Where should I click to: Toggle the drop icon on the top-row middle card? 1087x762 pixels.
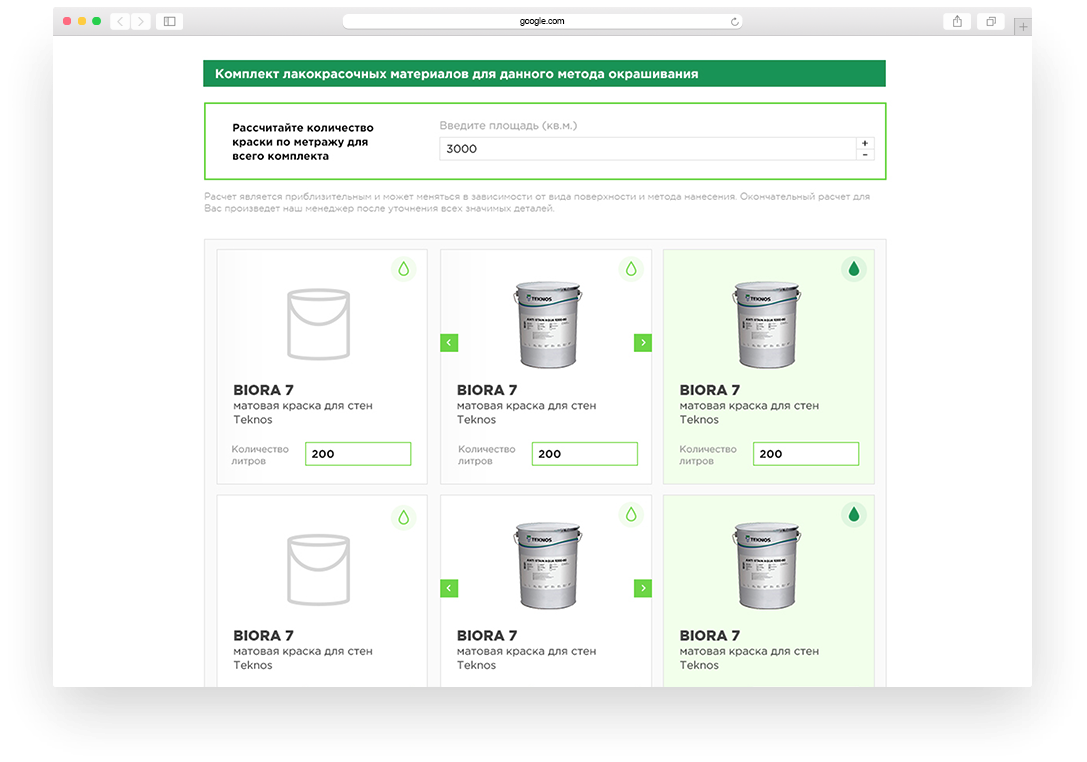point(631,269)
